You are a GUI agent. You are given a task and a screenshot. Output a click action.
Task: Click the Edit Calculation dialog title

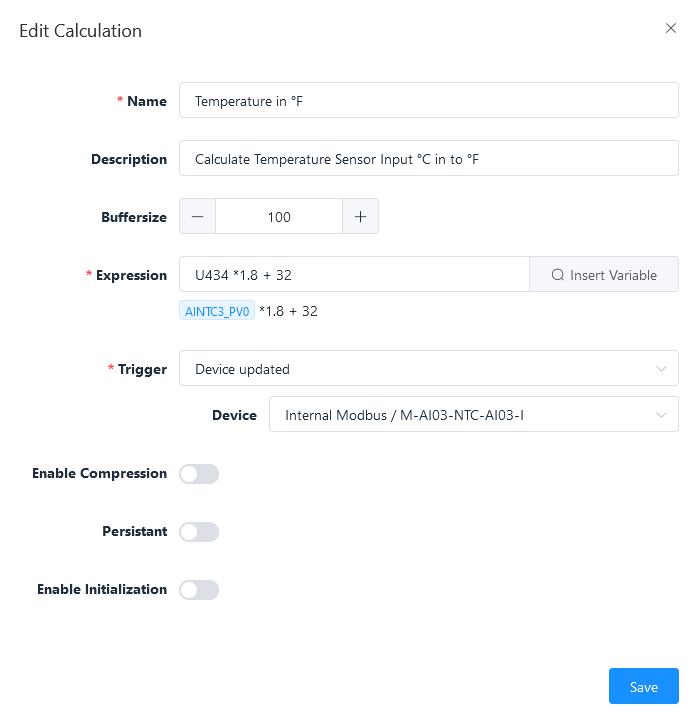point(81,31)
